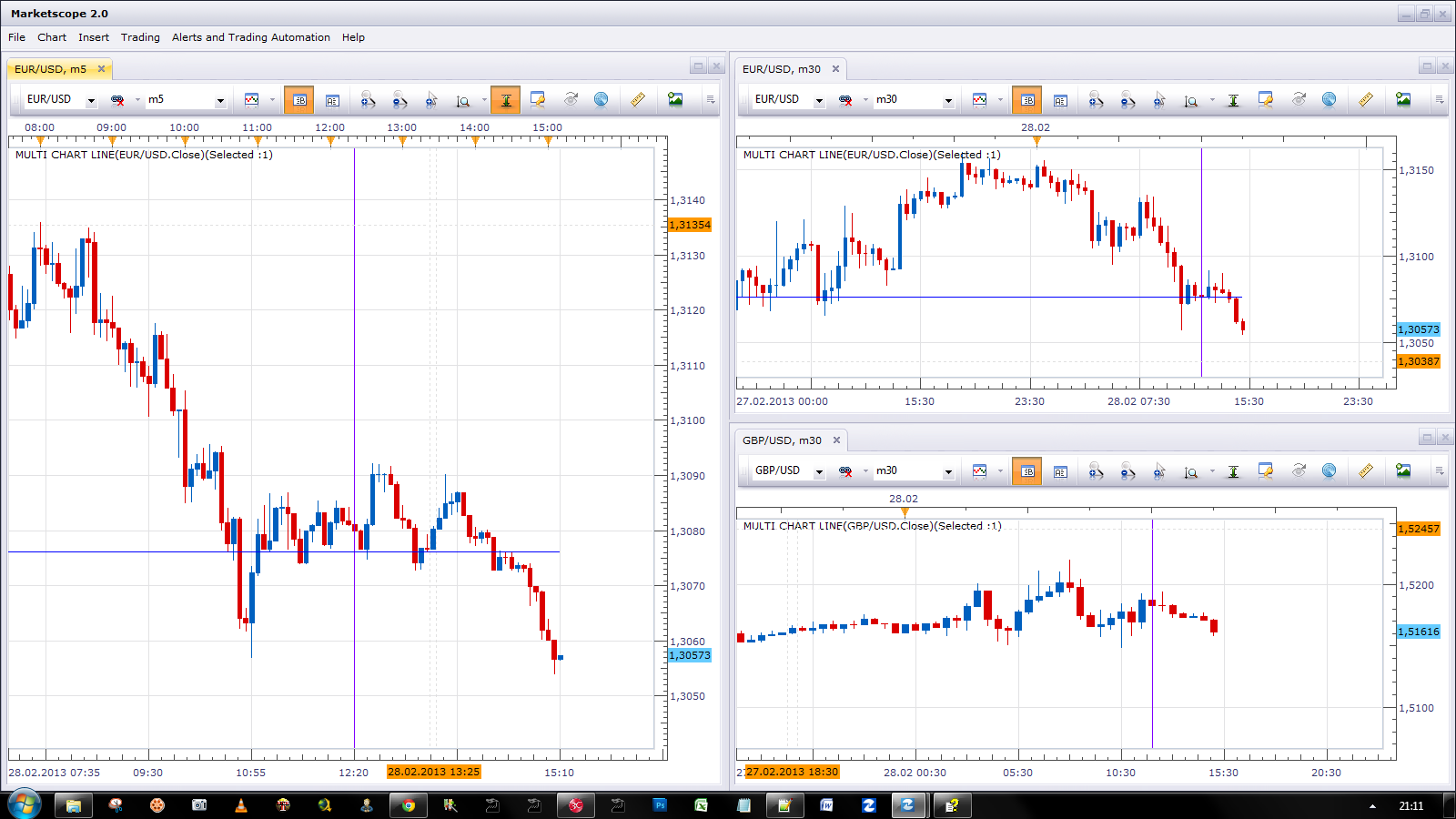The width and height of the screenshot is (1456, 819).
Task: Click the Chrome icon in Windows taskbar
Action: pyautogui.click(x=409, y=805)
